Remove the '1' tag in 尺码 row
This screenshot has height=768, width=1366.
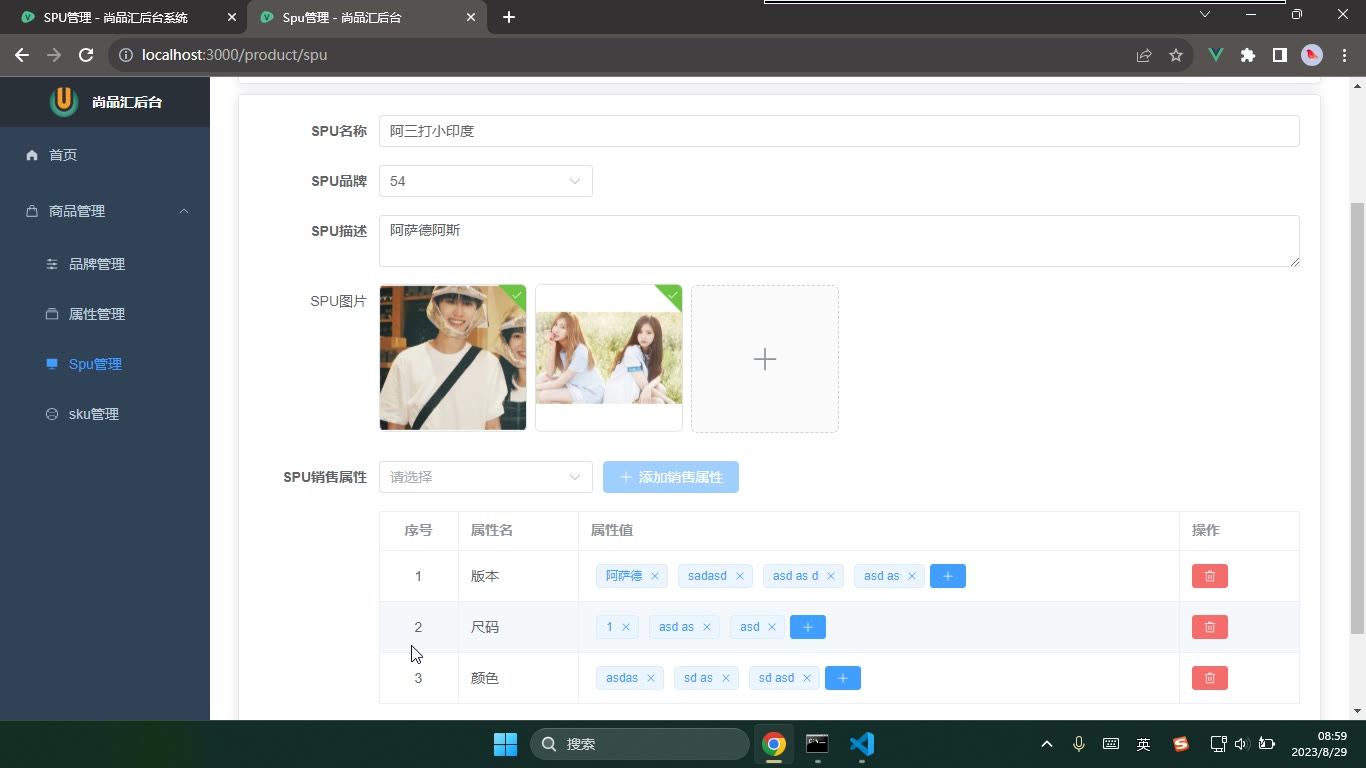pos(626,627)
